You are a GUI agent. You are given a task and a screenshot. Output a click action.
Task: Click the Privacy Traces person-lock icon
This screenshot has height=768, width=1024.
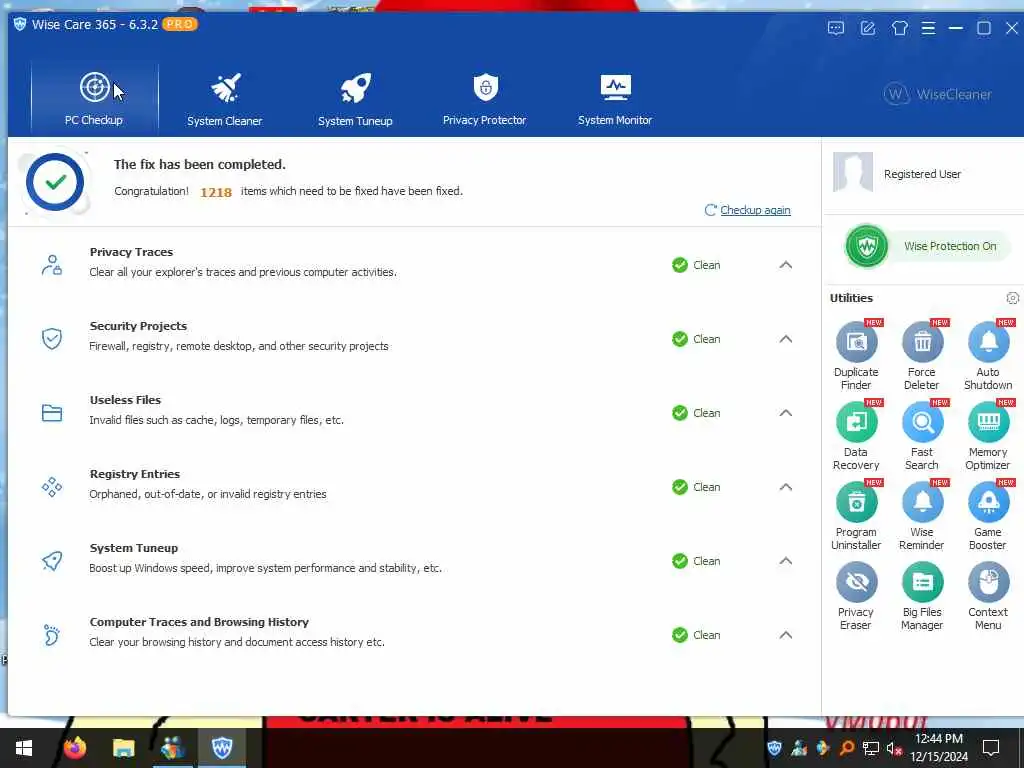52,264
